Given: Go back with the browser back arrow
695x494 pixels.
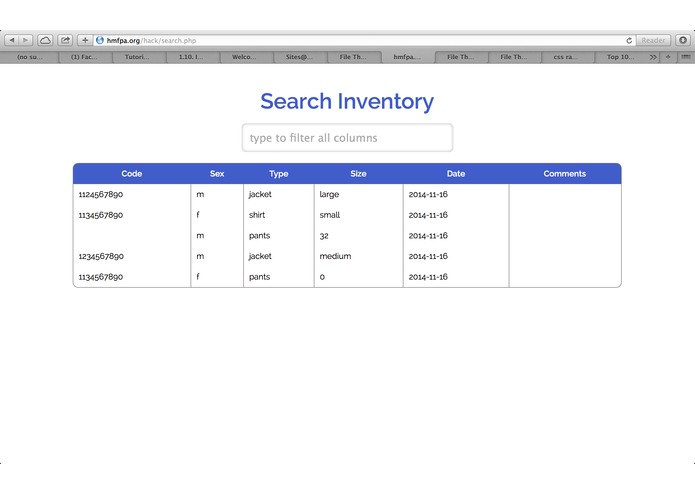Looking at the screenshot, I should point(12,40).
